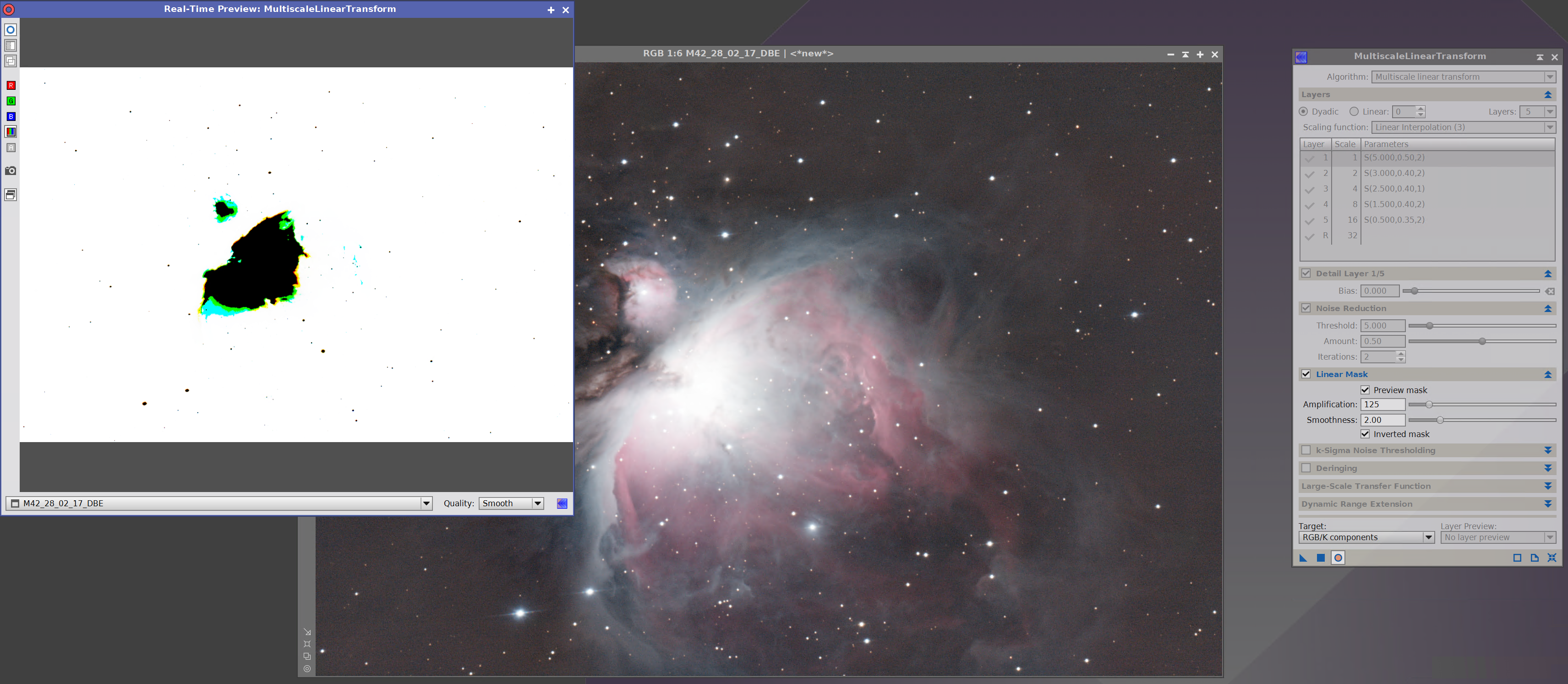This screenshot has height=684, width=1568.
Task: Show only the red channel (R icon)
Action: click(x=11, y=85)
